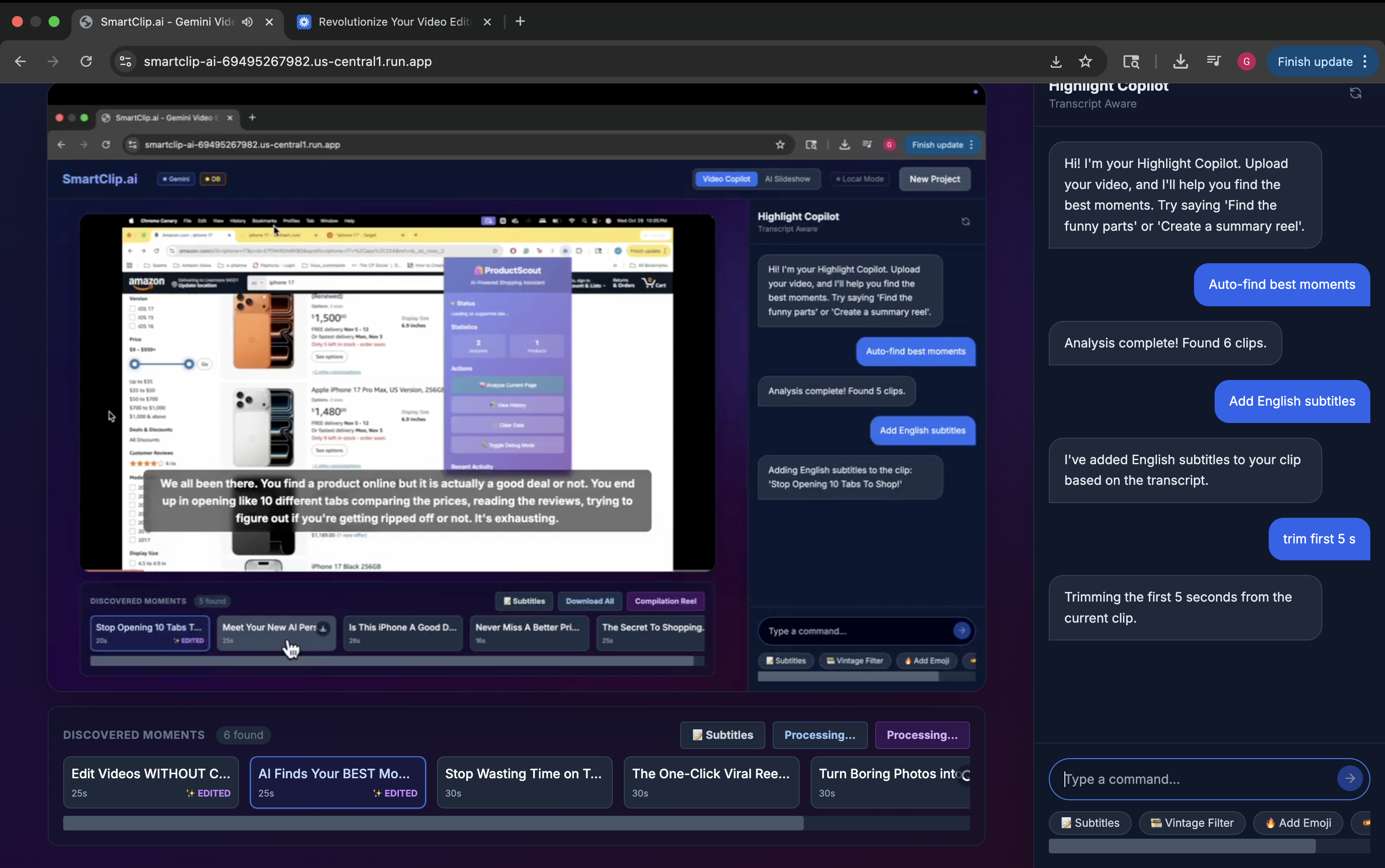Click the quick actions horizontal scrollbar
1385x868 pixels.
coord(1182,846)
